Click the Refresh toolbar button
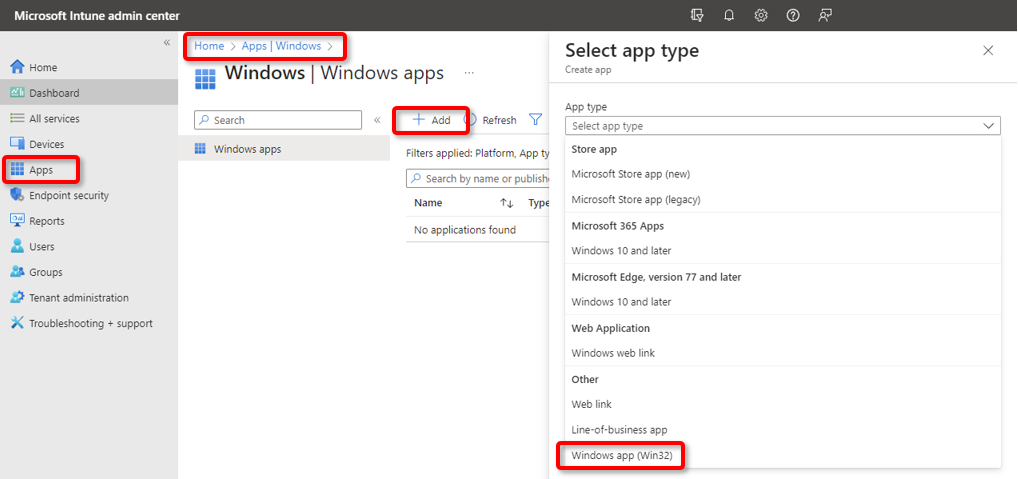 click(490, 120)
